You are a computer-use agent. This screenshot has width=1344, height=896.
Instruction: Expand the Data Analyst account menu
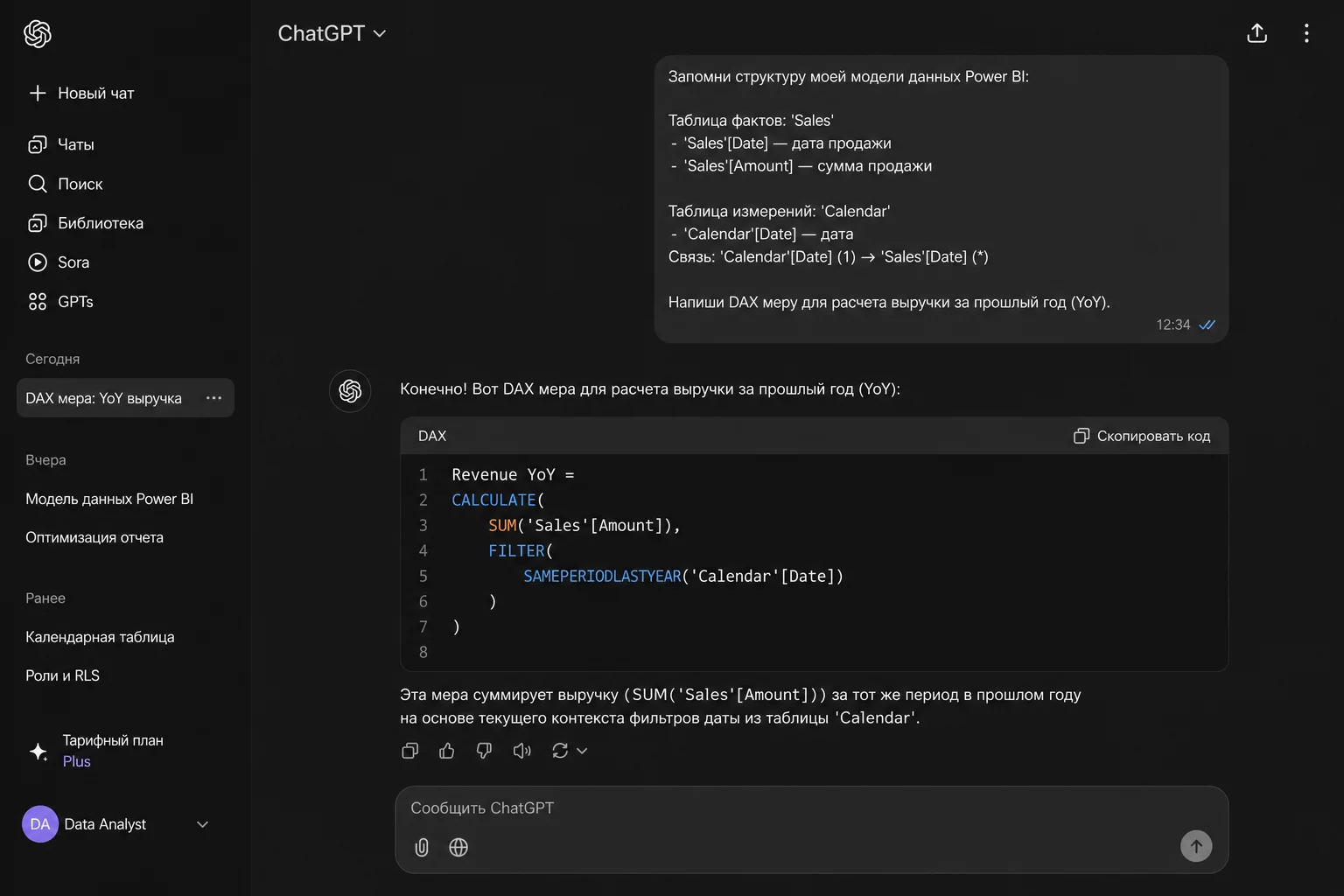(x=202, y=824)
